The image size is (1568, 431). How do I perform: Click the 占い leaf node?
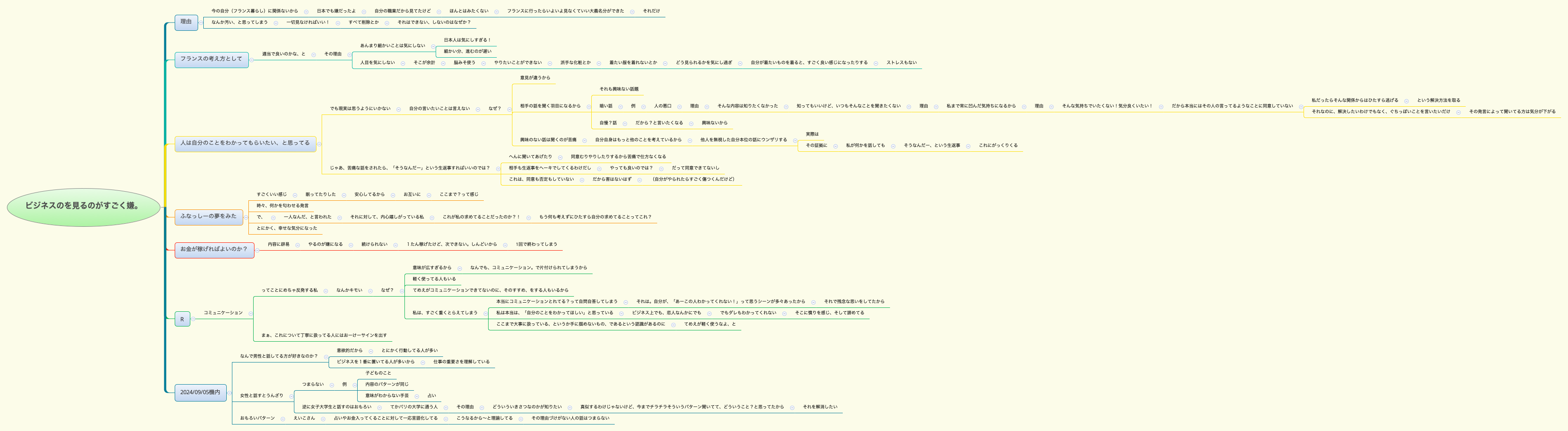(x=431, y=396)
